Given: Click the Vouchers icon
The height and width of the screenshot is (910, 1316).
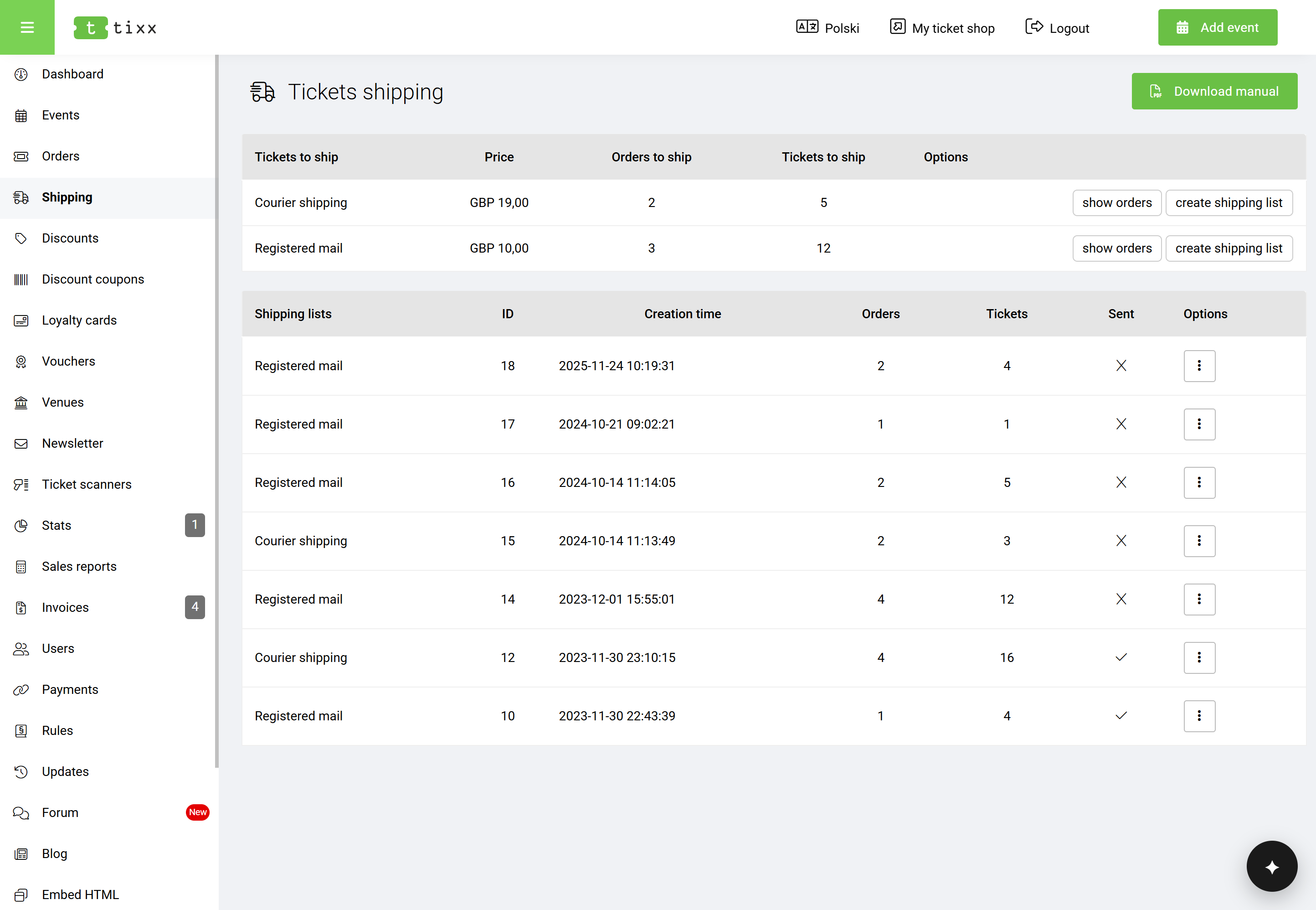Looking at the screenshot, I should 21,362.
